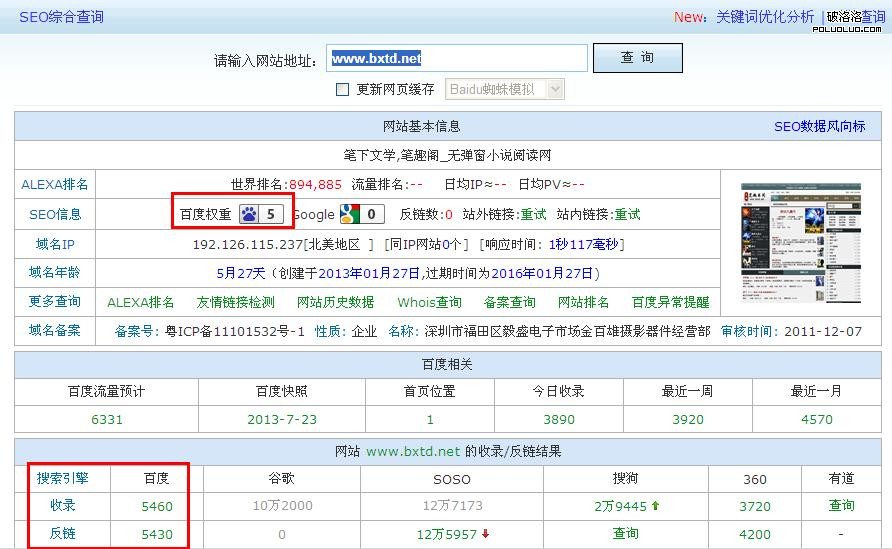892x549 pixels.
Task: Click the 域名年龄 row label
Action: (55, 273)
